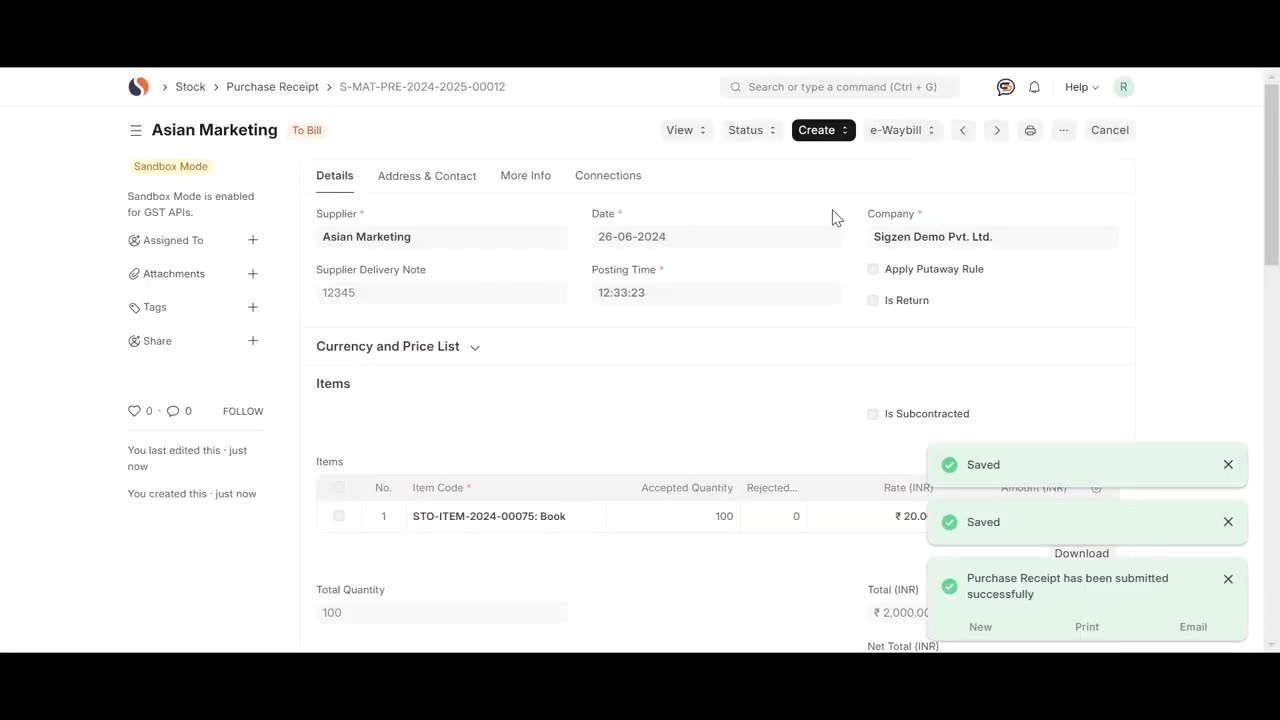The height and width of the screenshot is (720, 1280).
Task: Click the Download button
Action: [x=1081, y=553]
